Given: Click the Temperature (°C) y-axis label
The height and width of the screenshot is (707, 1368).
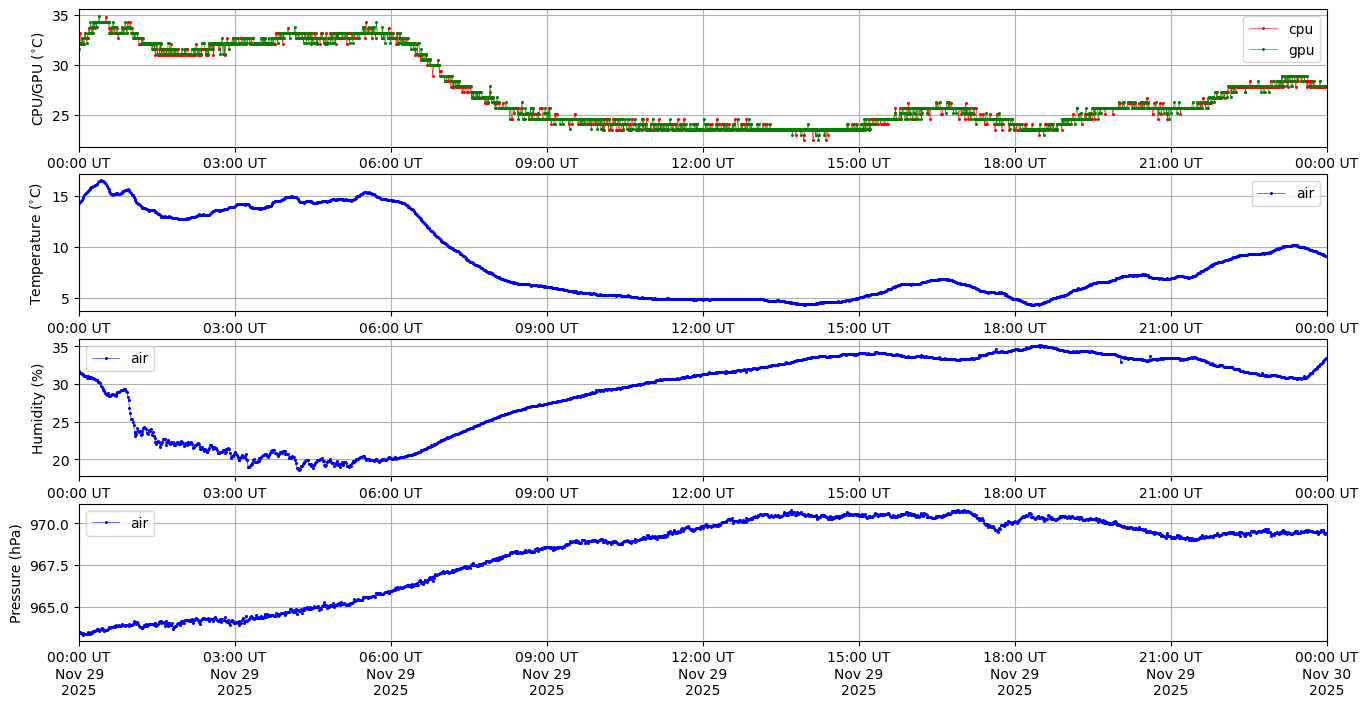Looking at the screenshot, I should [x=37, y=243].
